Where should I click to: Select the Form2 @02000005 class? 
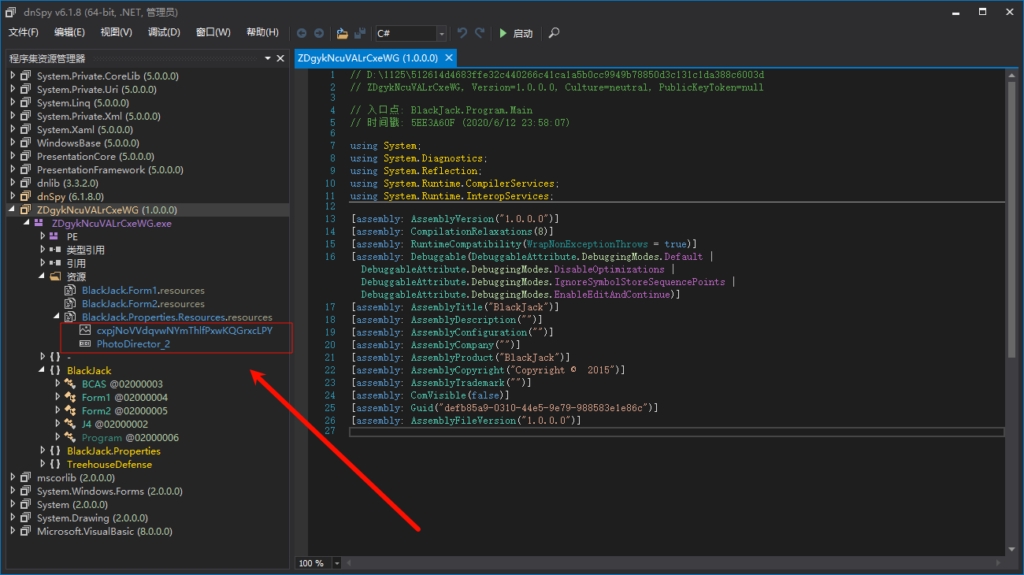click(125, 411)
